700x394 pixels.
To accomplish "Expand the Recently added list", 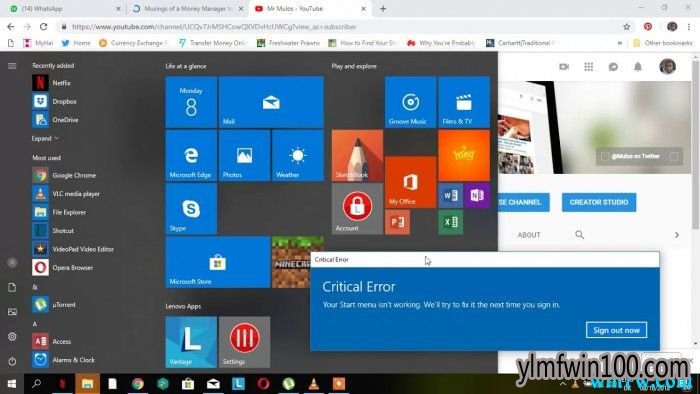I will [x=45, y=138].
